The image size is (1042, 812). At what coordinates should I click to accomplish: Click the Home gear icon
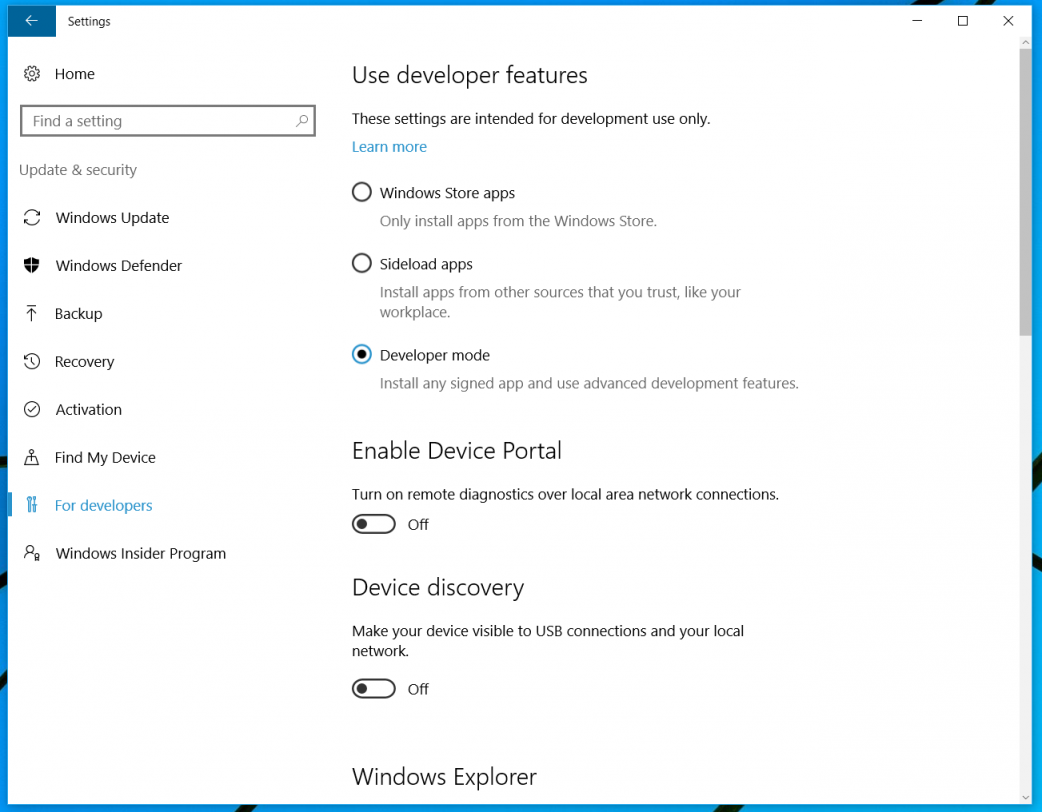[32, 74]
